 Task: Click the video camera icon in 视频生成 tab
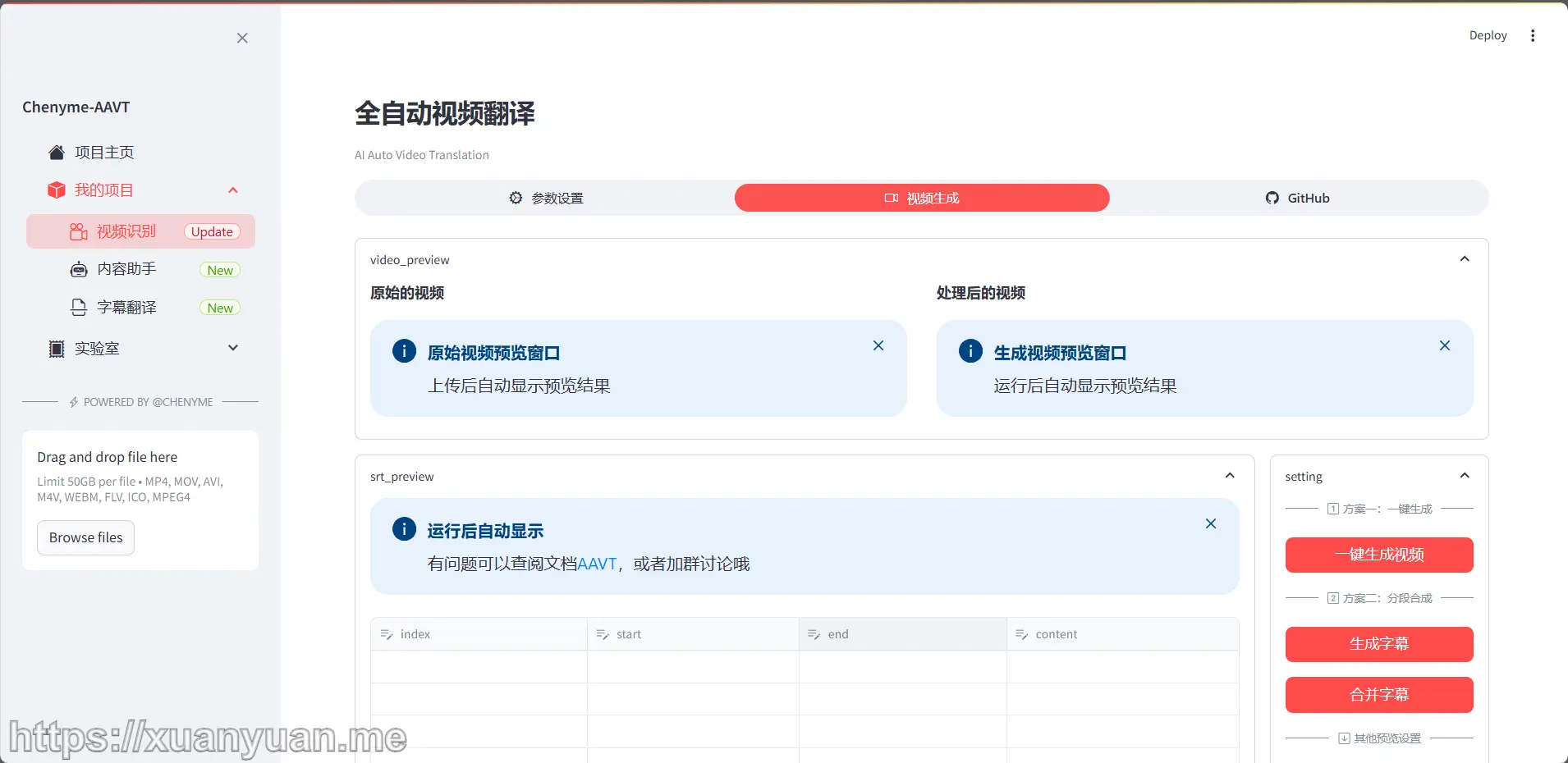(892, 198)
